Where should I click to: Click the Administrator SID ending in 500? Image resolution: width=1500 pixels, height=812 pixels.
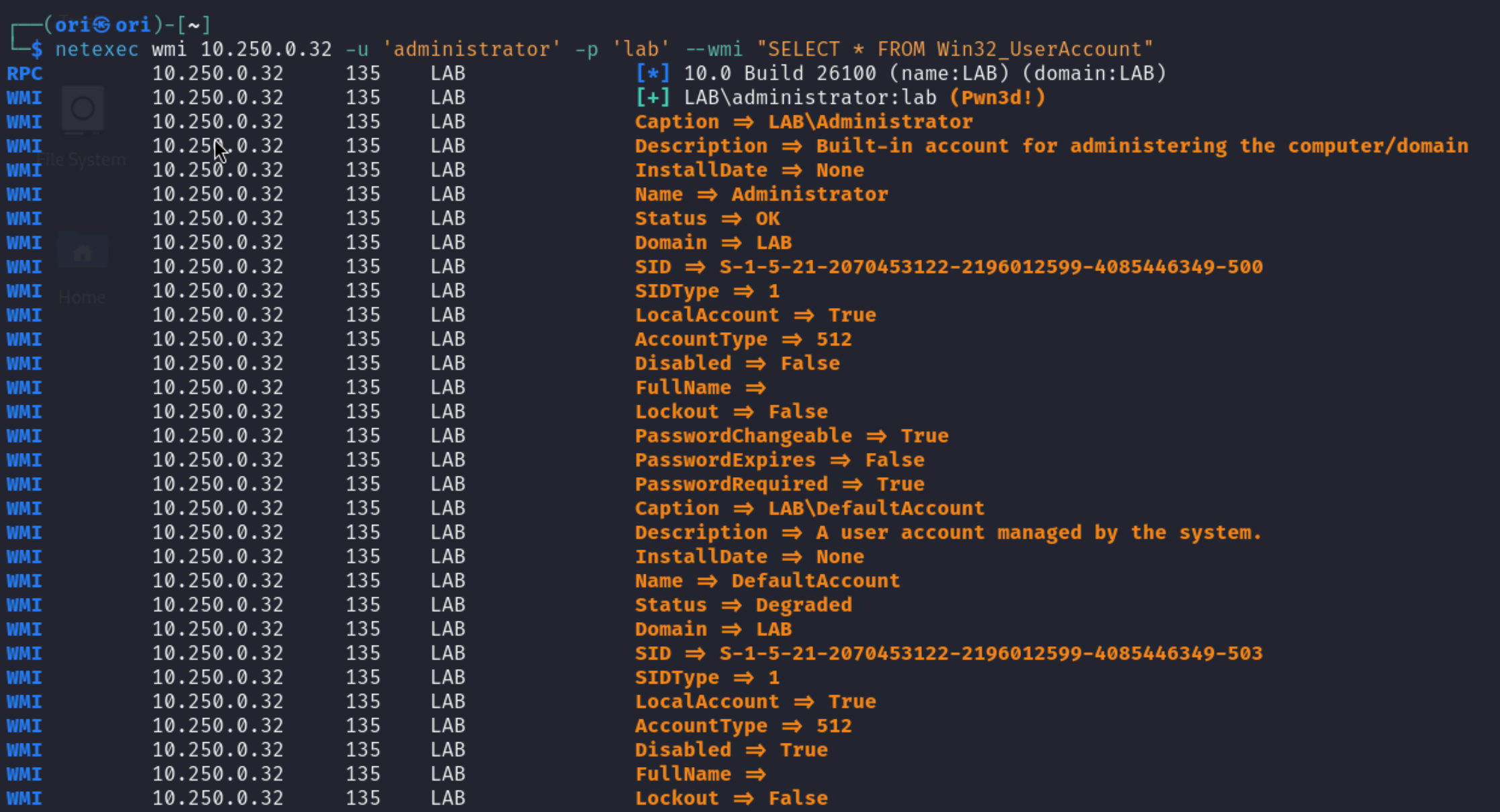coord(990,266)
